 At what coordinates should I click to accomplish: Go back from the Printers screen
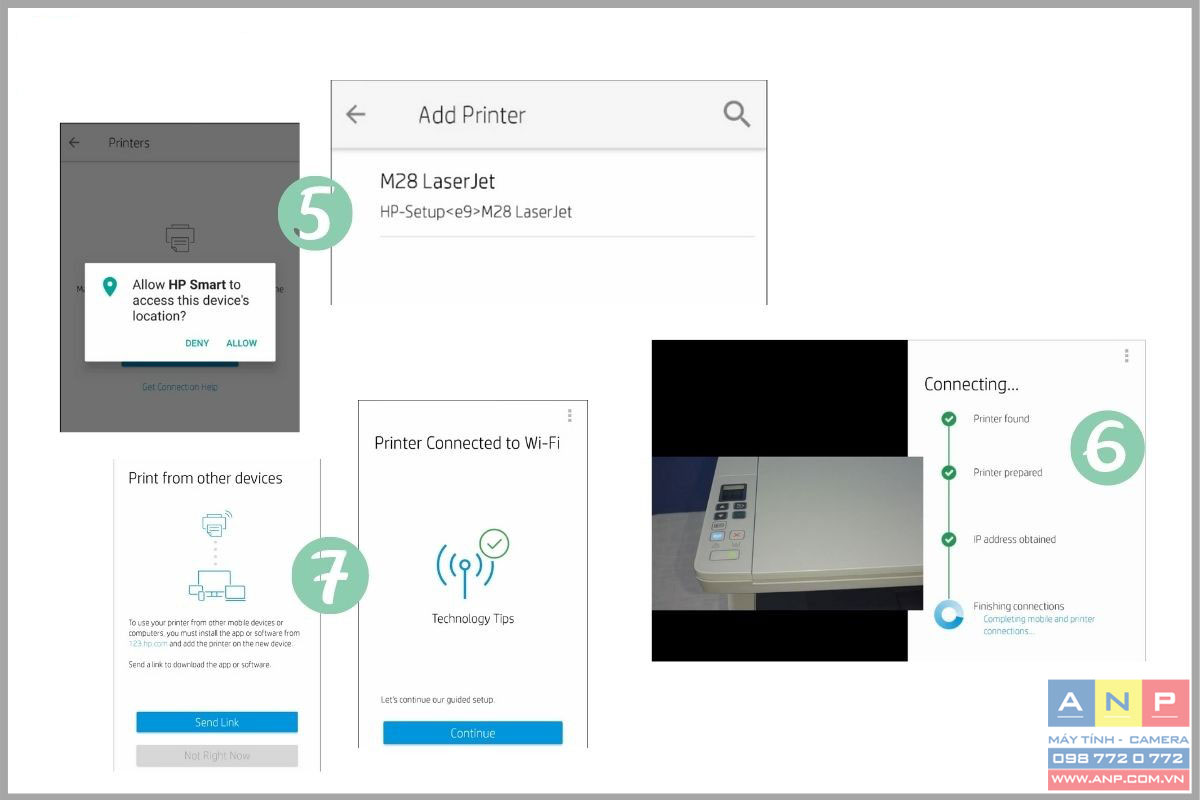point(74,143)
